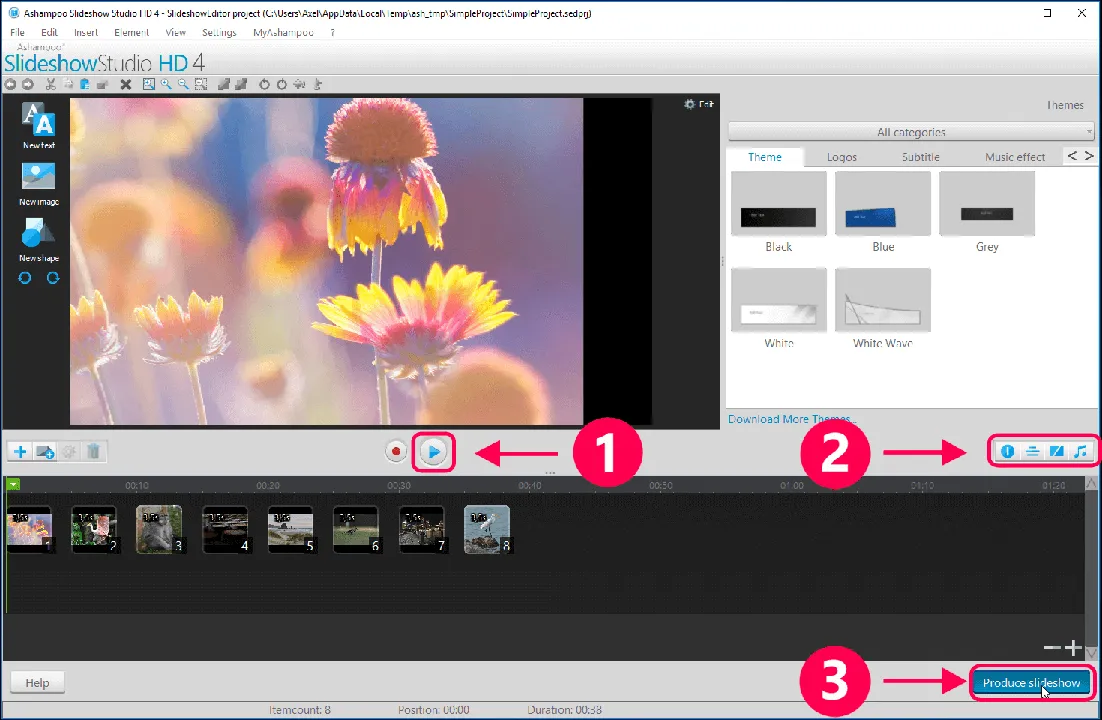Screen dimensions: 1102x720
Task: Click the zoom in magnifier icon
Action: (x=167, y=84)
